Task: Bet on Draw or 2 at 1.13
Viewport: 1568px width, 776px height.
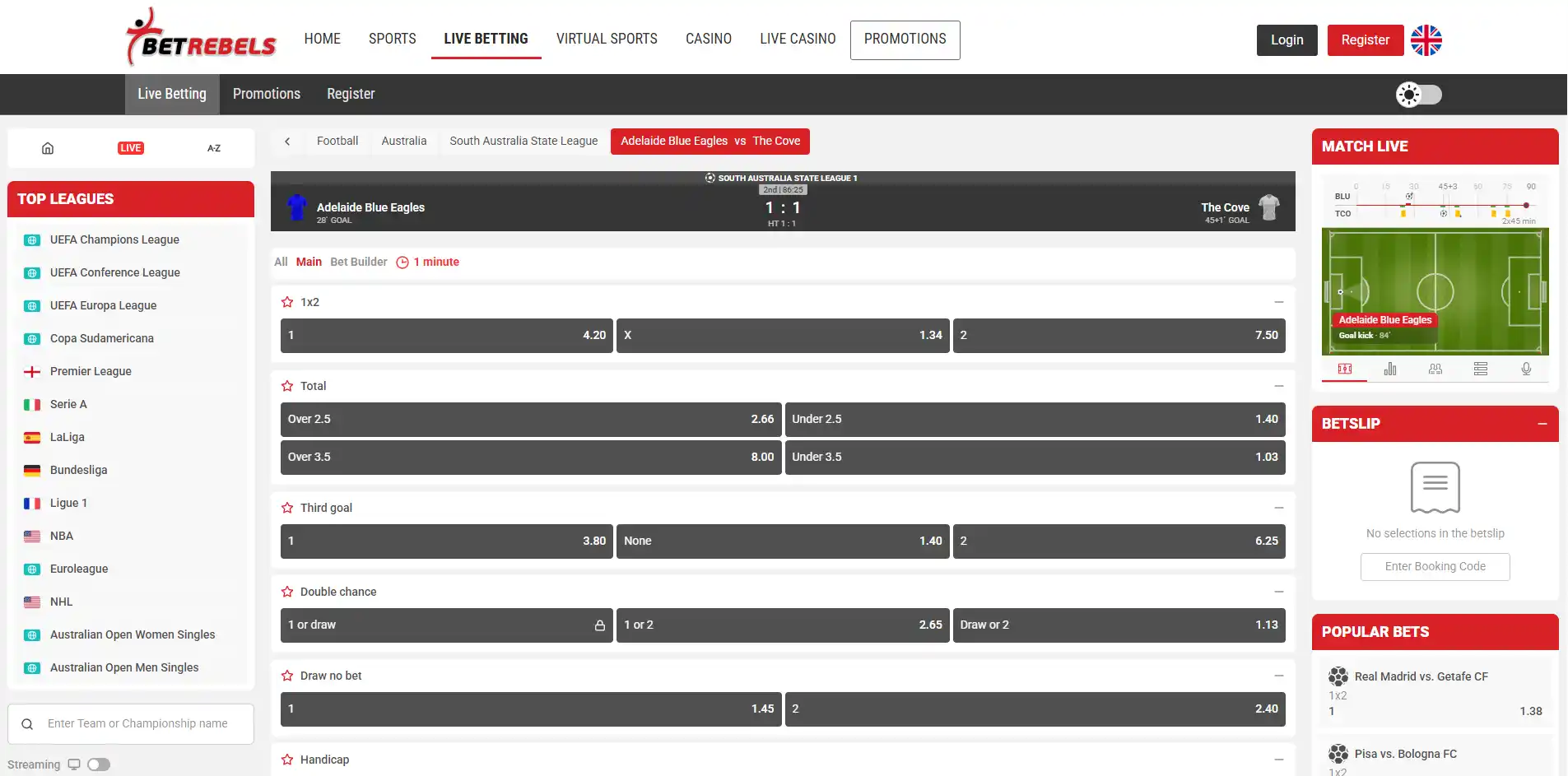Action: tap(1119, 625)
